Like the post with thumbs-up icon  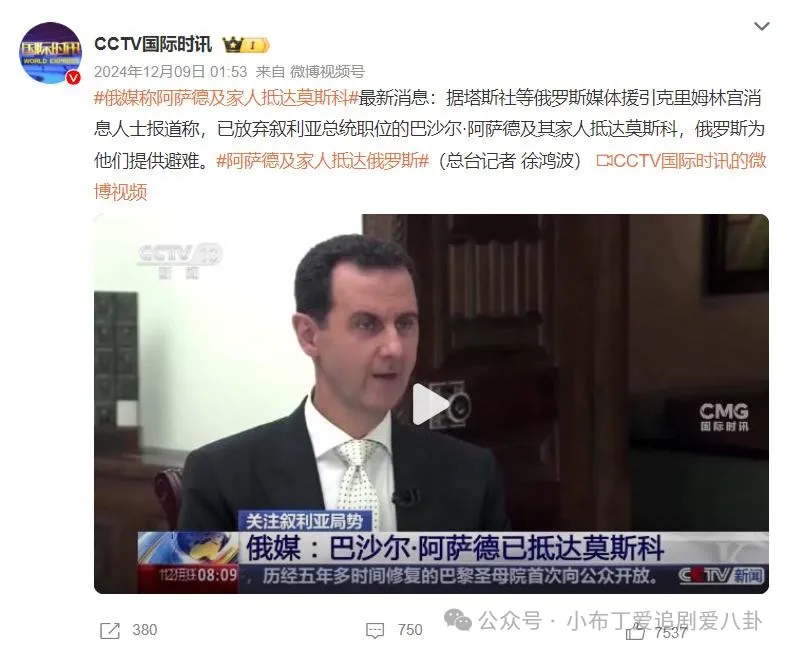click(635, 632)
